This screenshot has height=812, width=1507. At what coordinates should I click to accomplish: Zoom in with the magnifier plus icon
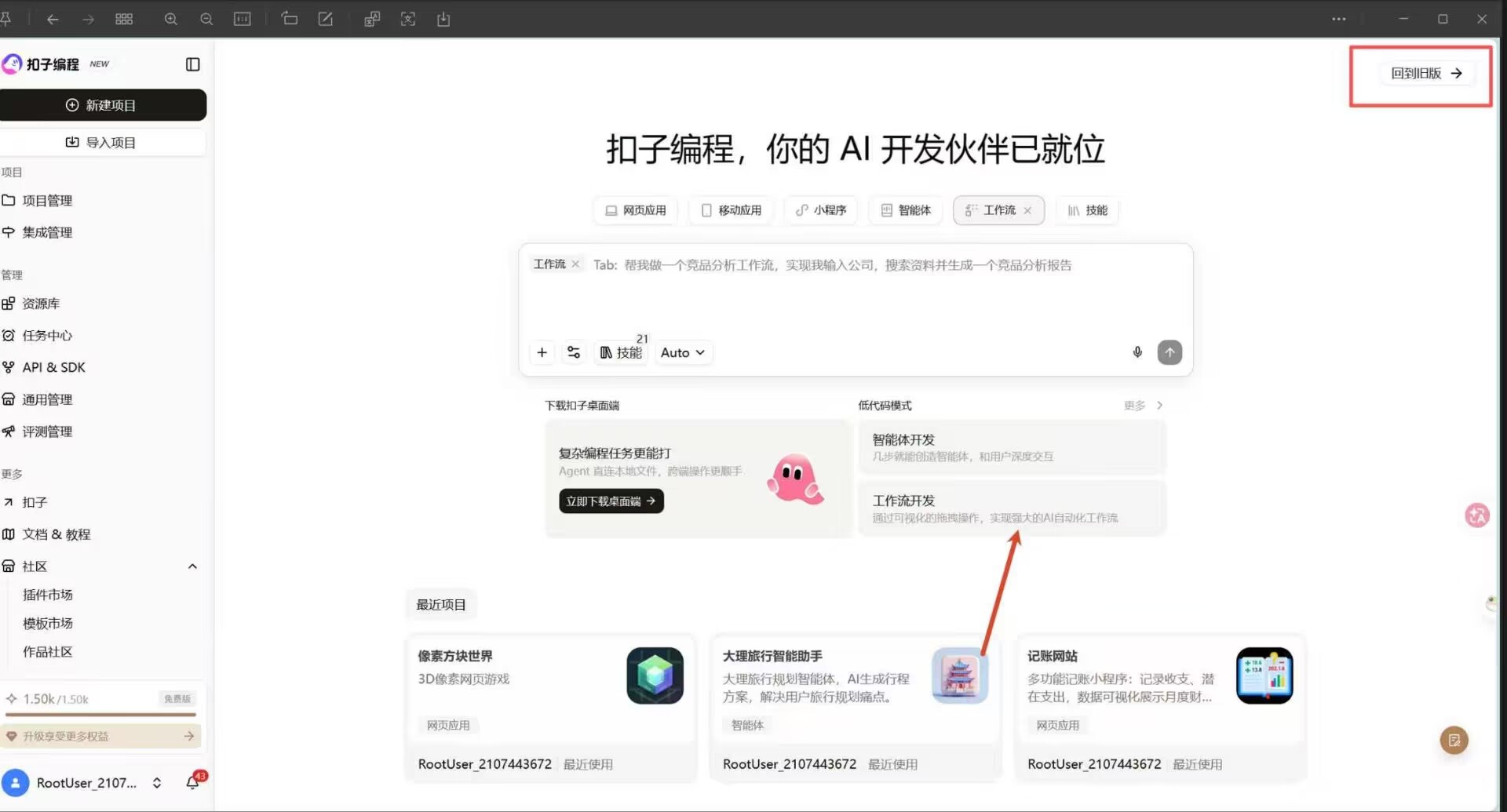click(170, 19)
